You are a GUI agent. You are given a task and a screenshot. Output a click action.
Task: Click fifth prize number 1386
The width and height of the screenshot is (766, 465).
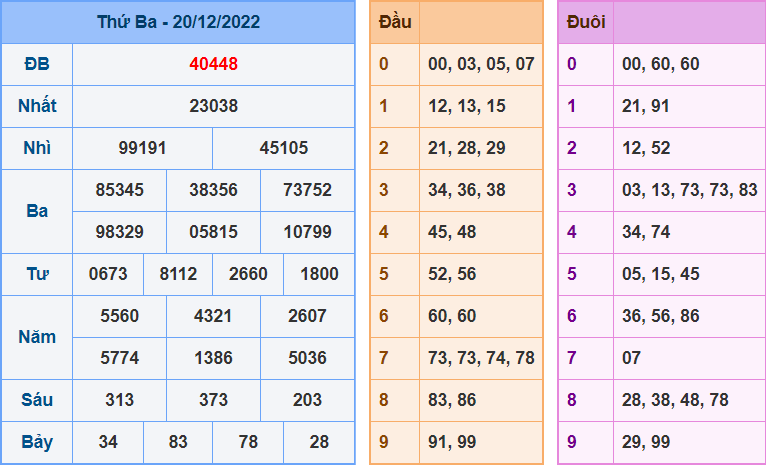click(x=213, y=358)
